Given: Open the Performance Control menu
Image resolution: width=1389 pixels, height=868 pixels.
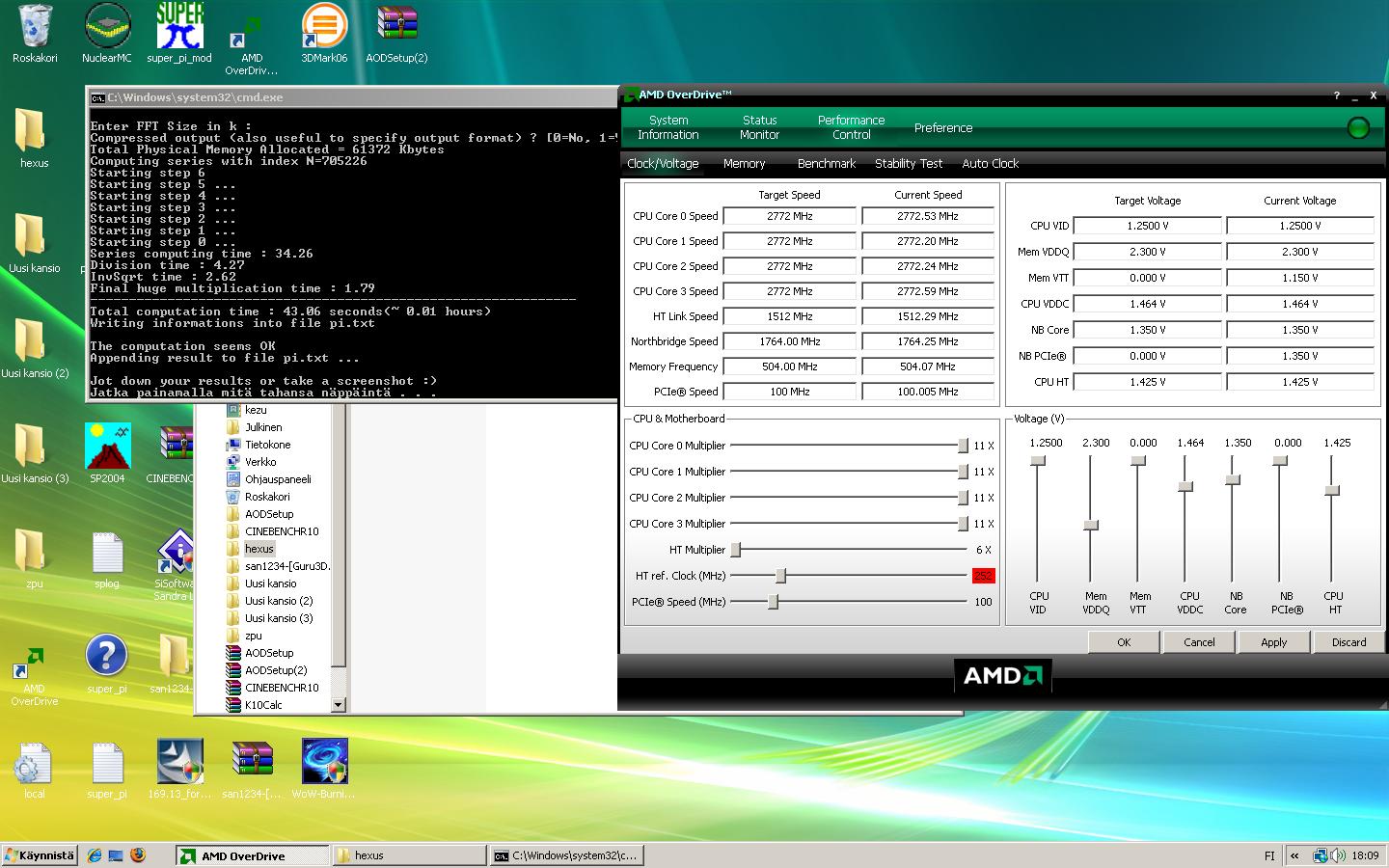Looking at the screenshot, I should pyautogui.click(x=851, y=127).
